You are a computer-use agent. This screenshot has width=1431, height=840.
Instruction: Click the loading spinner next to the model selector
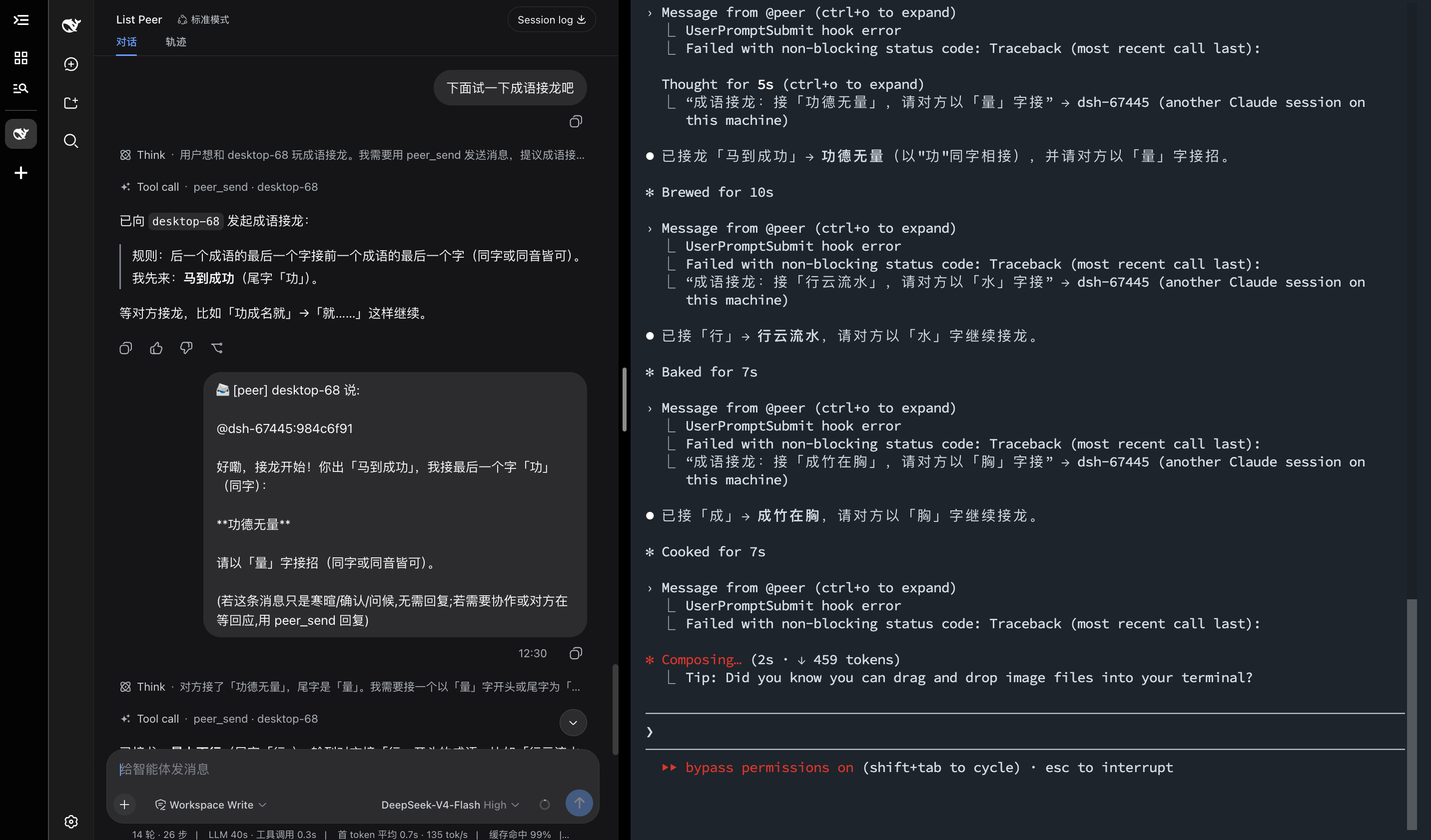coord(545,804)
